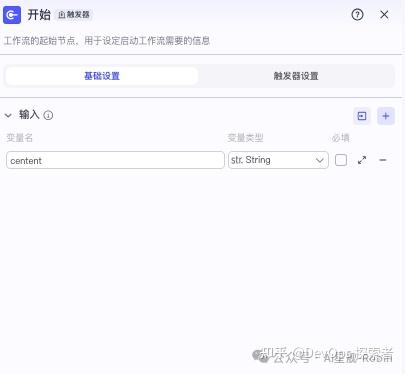Close the 开始 node panel
Screen dimensions: 405x374
coord(384,15)
